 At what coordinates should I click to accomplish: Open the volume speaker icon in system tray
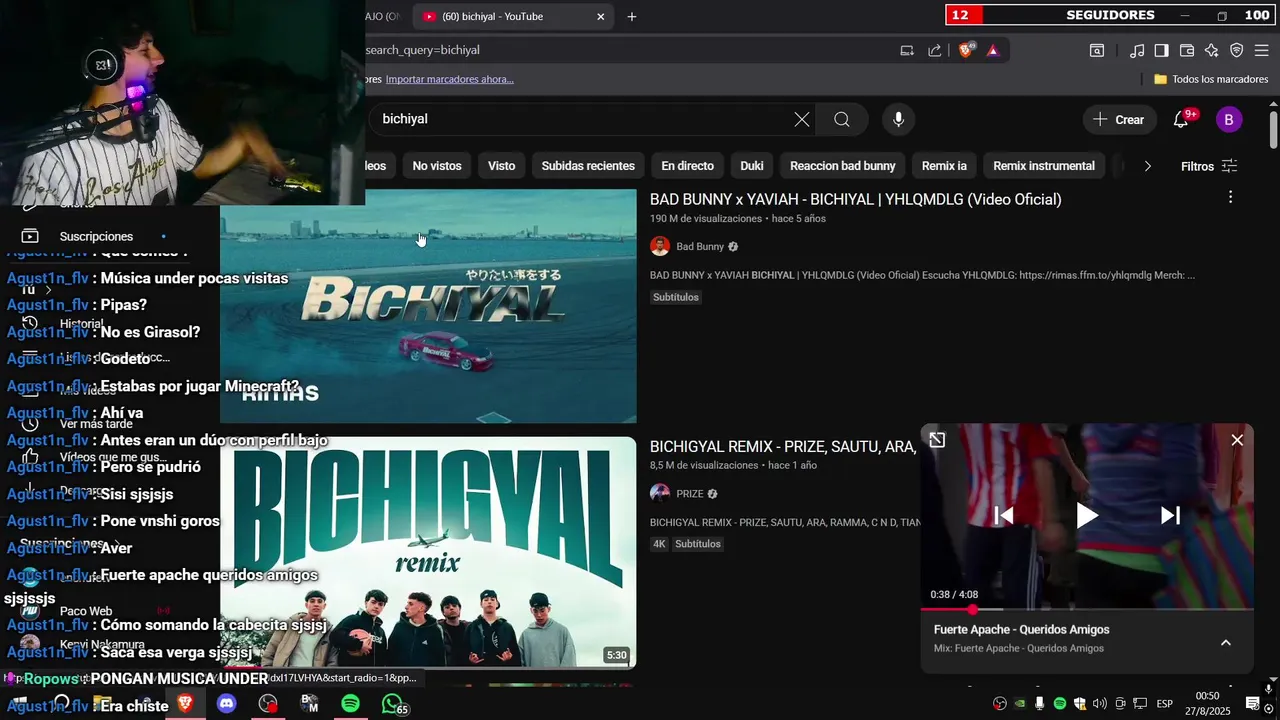click(x=1100, y=704)
